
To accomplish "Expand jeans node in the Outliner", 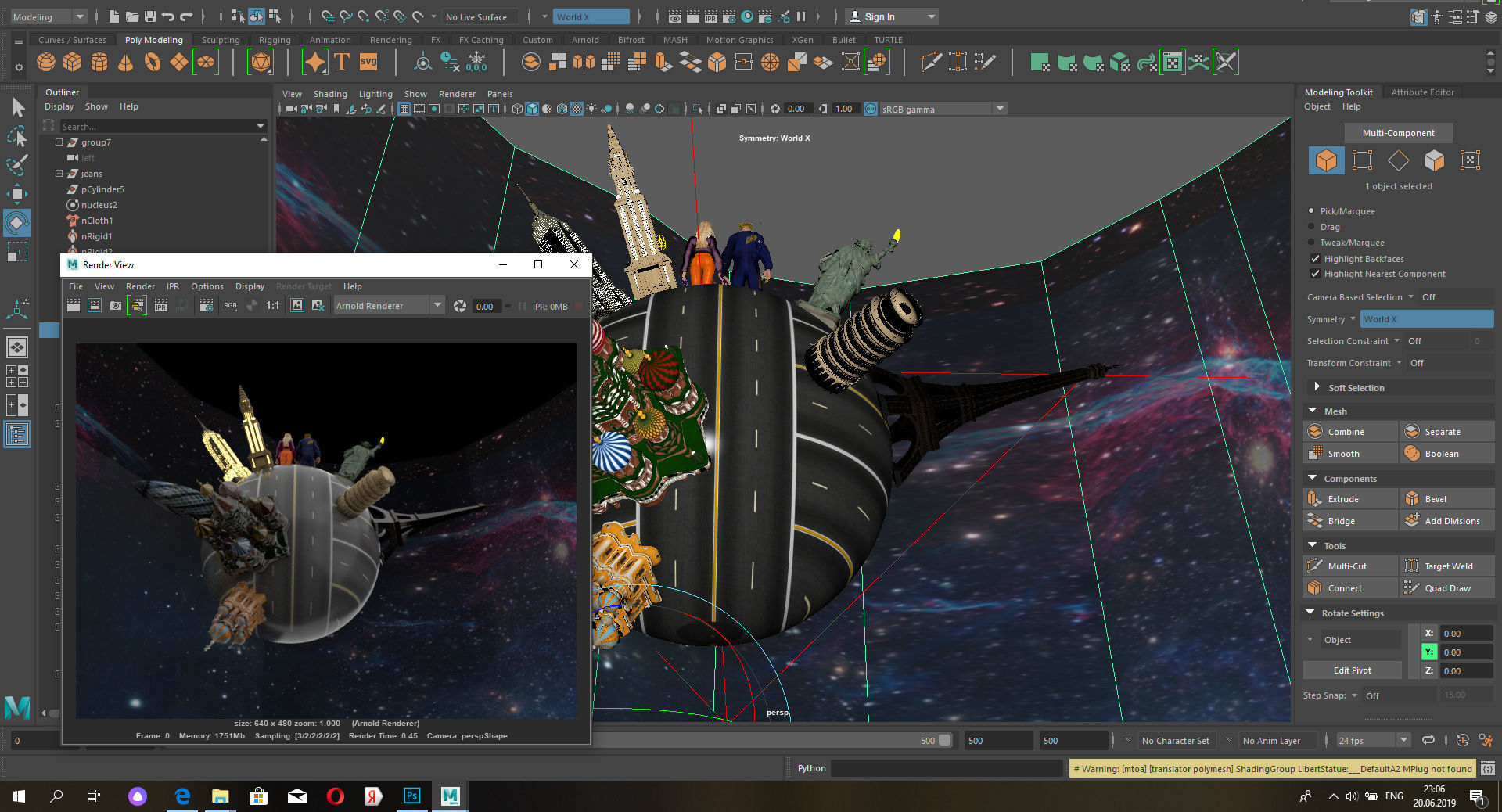I will 59,174.
